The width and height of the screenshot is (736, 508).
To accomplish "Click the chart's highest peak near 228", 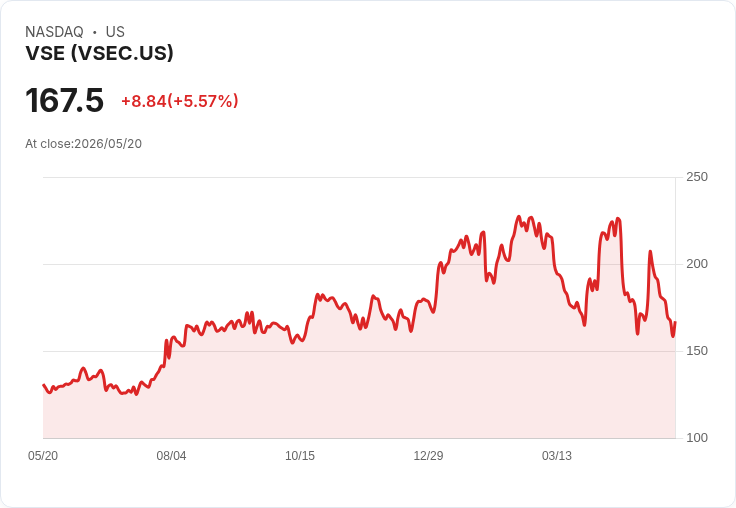I will point(519,217).
